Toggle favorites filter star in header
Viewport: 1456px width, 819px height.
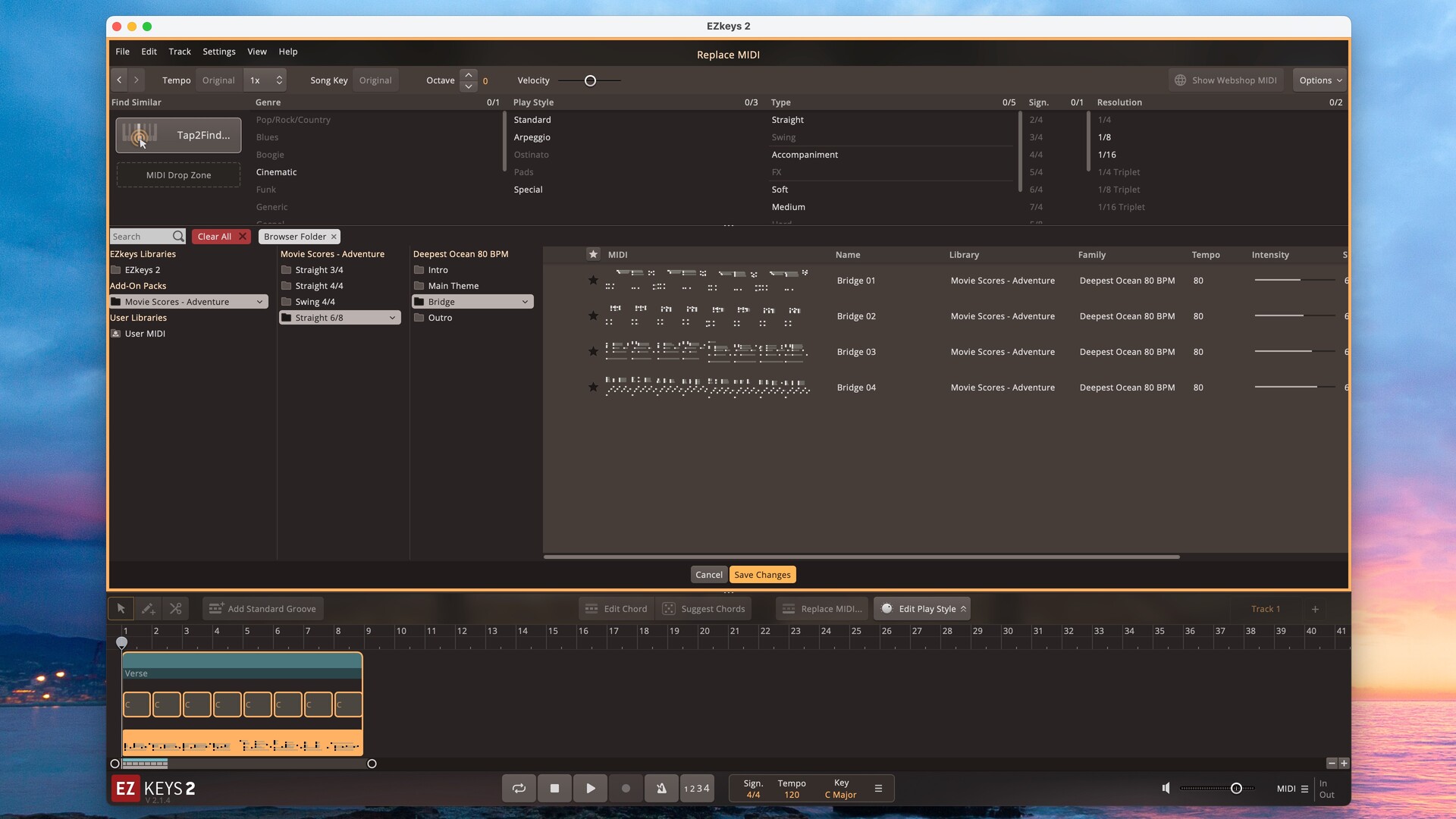point(593,255)
